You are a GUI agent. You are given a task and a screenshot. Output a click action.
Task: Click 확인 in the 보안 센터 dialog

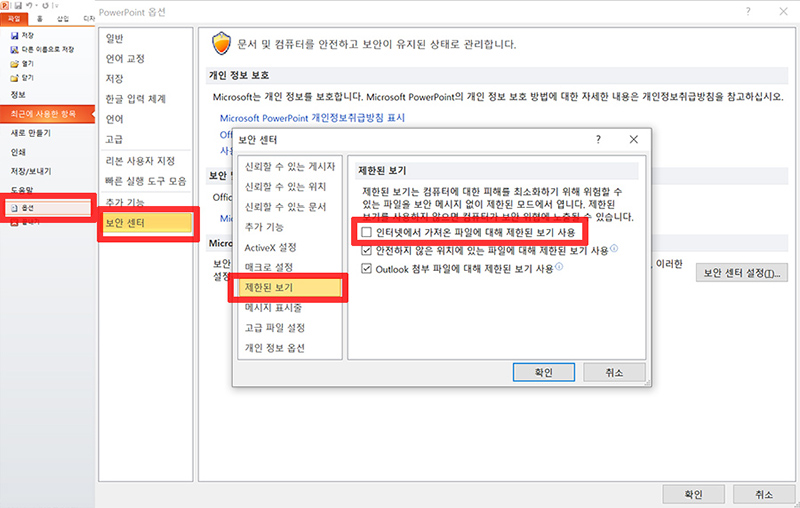[x=544, y=372]
